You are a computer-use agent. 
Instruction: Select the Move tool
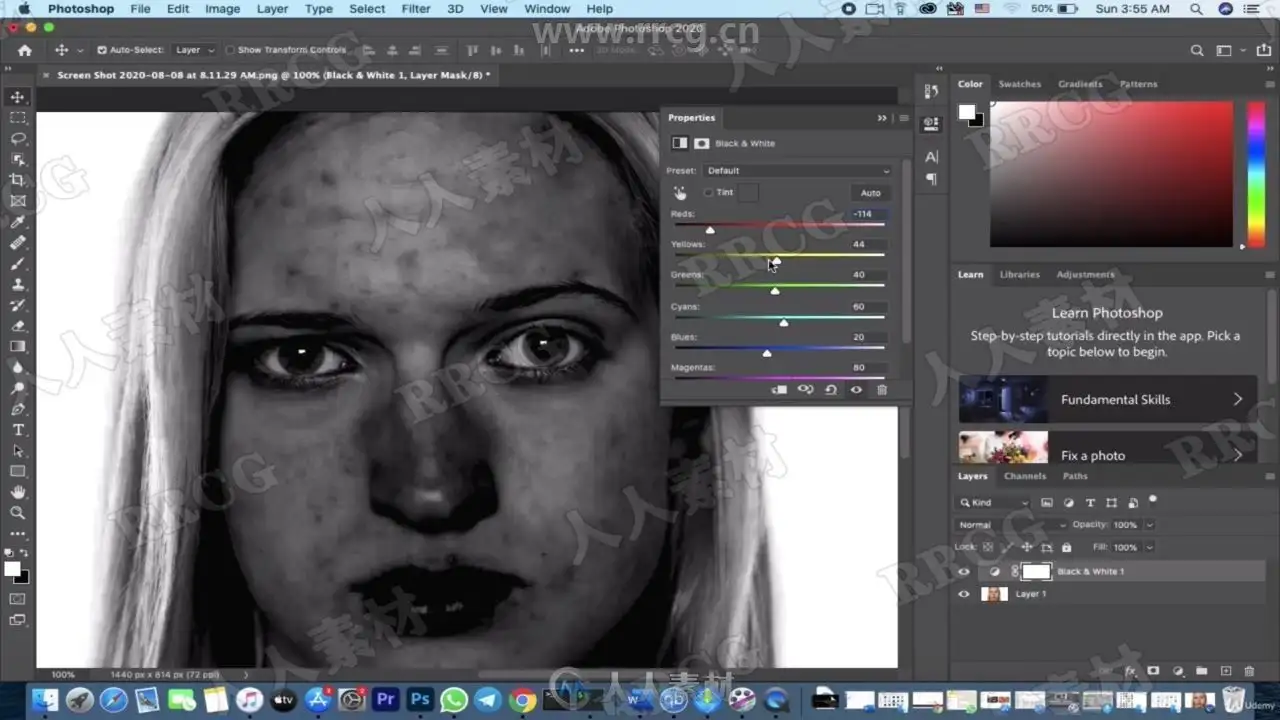[18, 97]
